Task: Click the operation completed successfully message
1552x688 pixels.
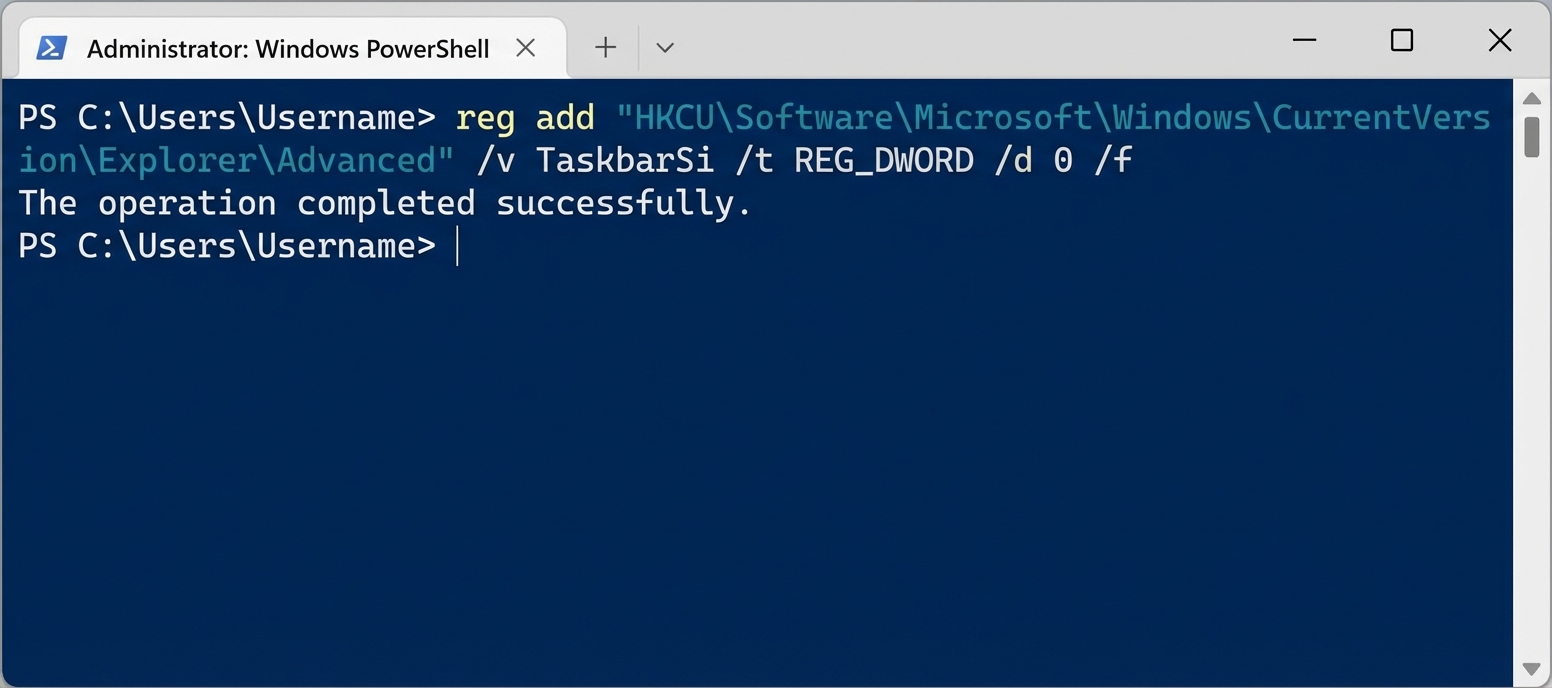Action: click(x=383, y=203)
